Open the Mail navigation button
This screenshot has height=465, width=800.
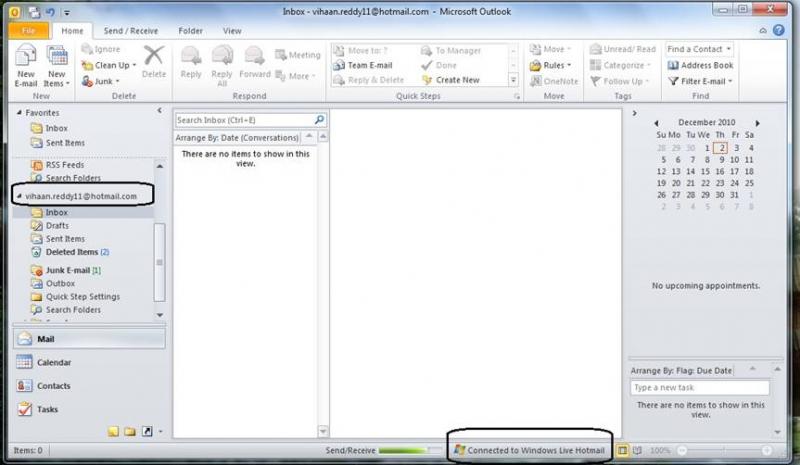(89, 339)
